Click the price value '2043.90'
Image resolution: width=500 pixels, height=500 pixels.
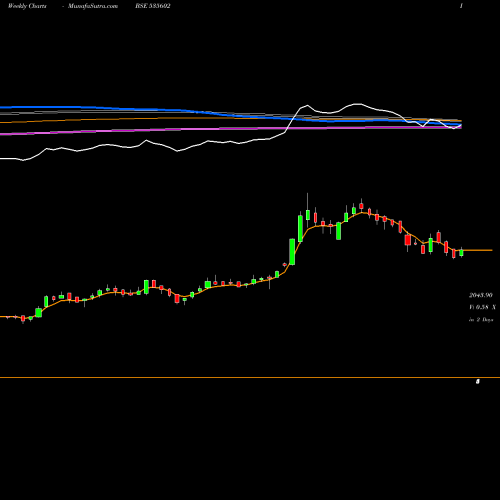481,295
